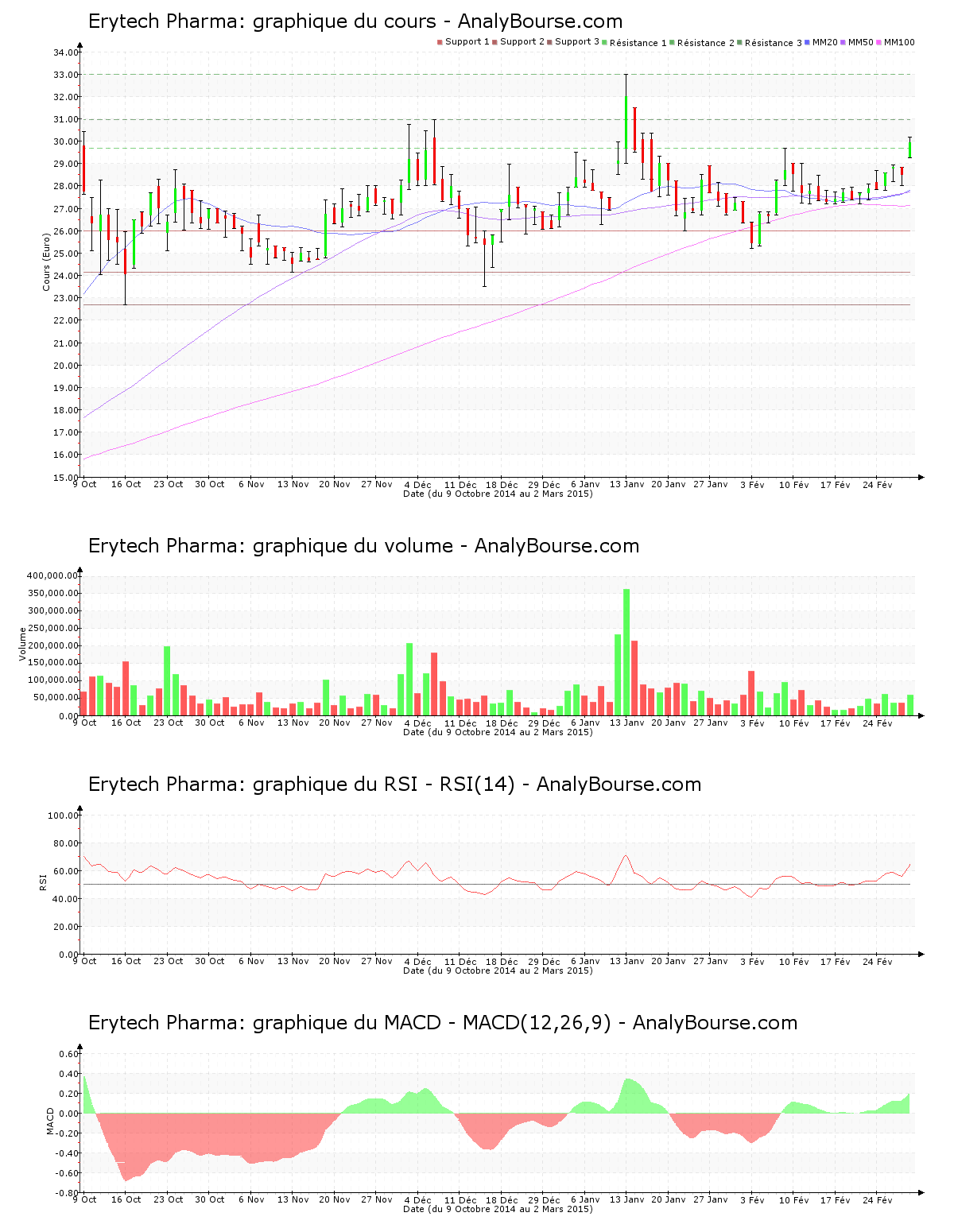Select the Résistance 1 legend marker
Viewport: 954px width, 1232px height.
606,42
